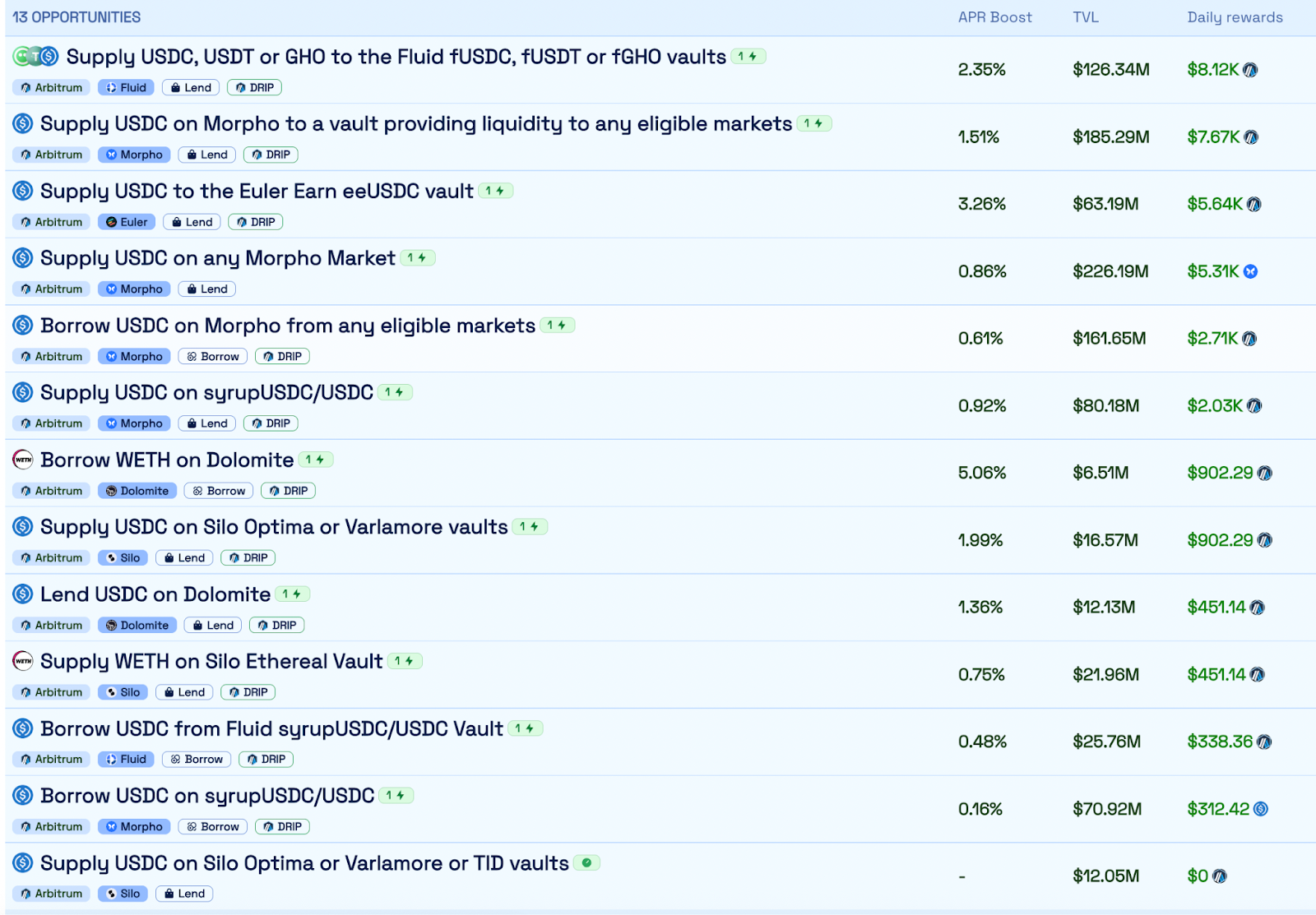Image resolution: width=1316 pixels, height=915 pixels.
Task: Select the Euler protocol tag
Action: (127, 222)
